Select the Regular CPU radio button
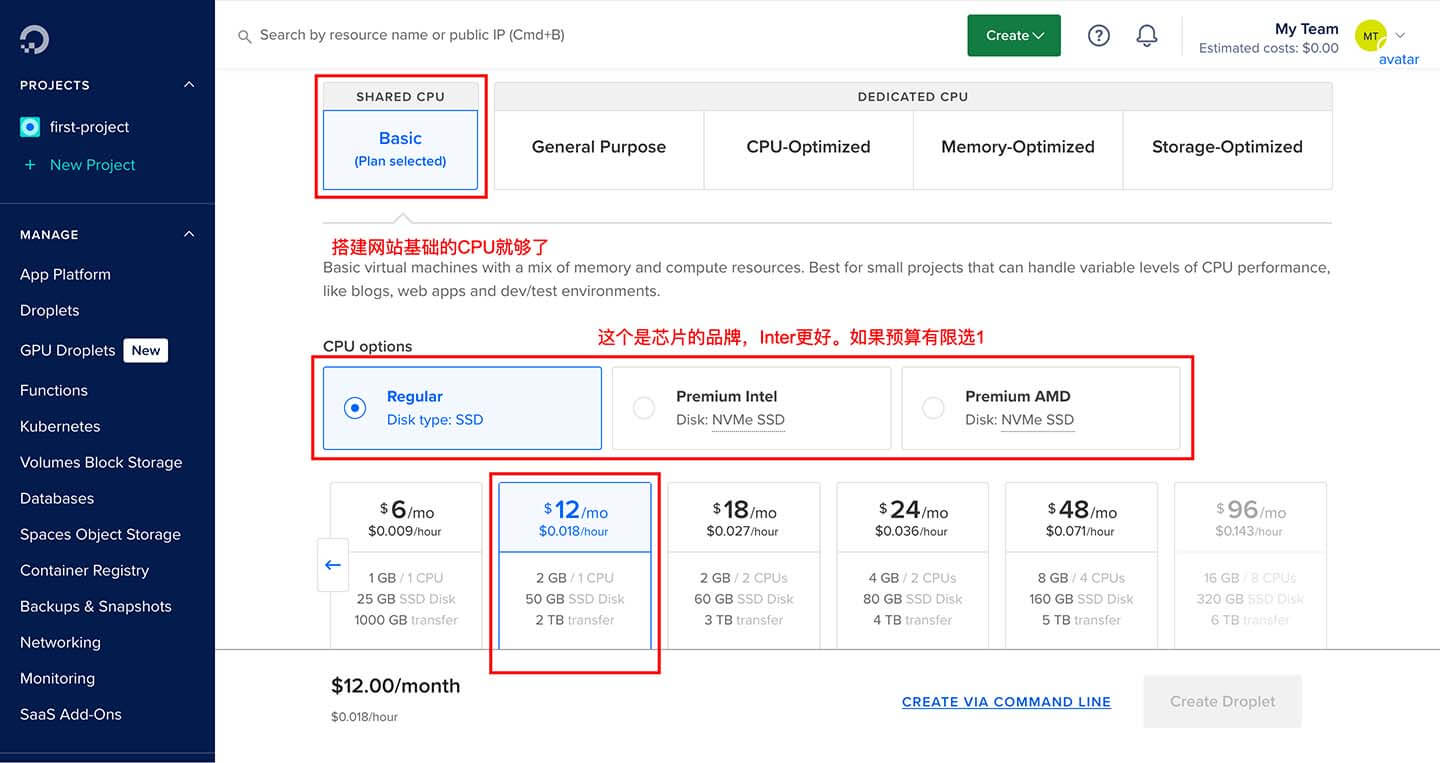 [355, 408]
